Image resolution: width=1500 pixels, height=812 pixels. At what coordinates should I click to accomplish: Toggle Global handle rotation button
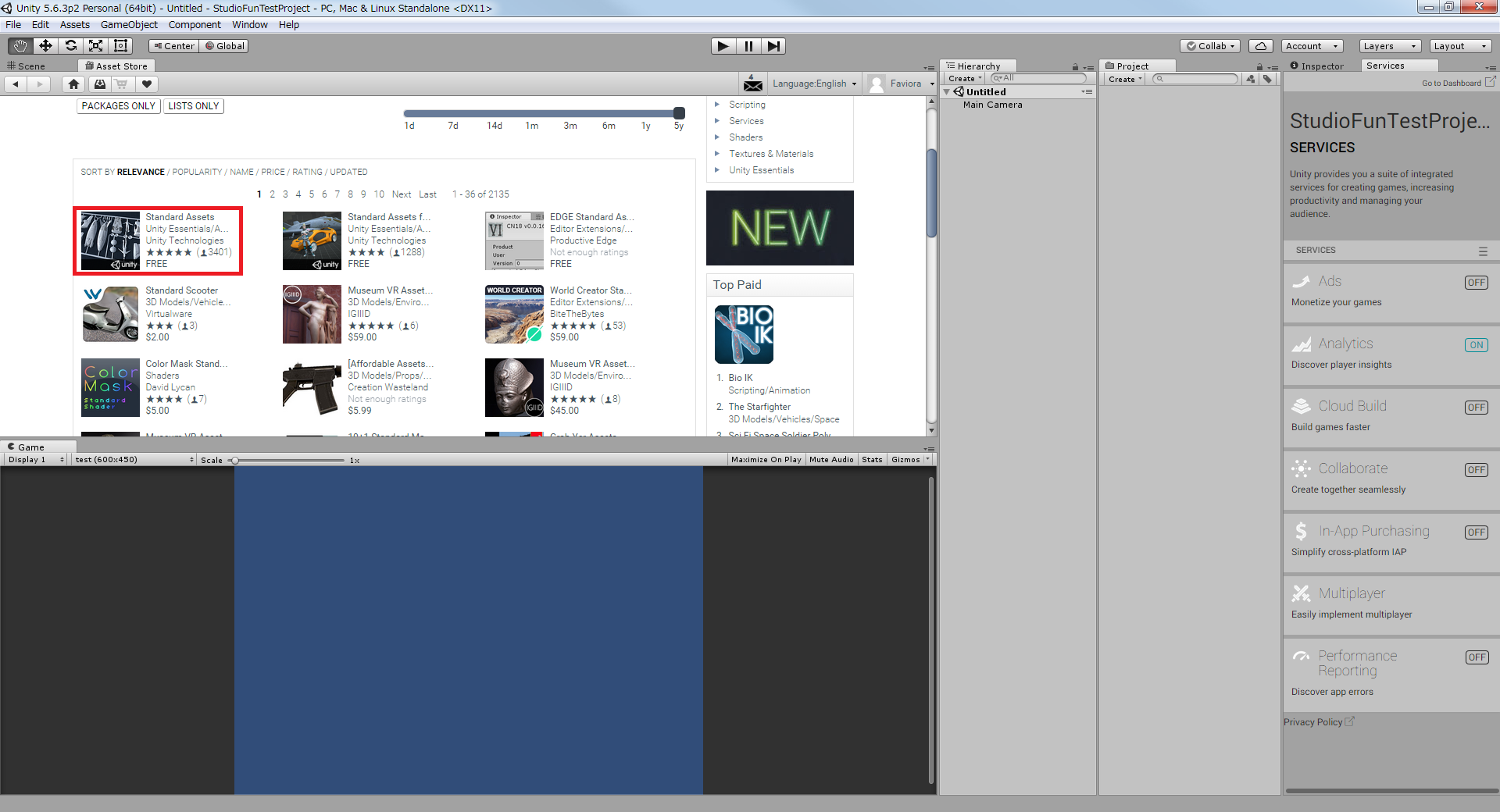224,46
